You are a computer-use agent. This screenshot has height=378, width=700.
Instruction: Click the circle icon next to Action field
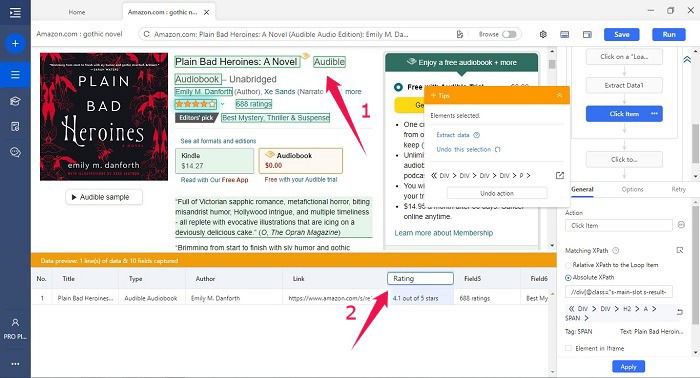pyautogui.click(x=681, y=225)
